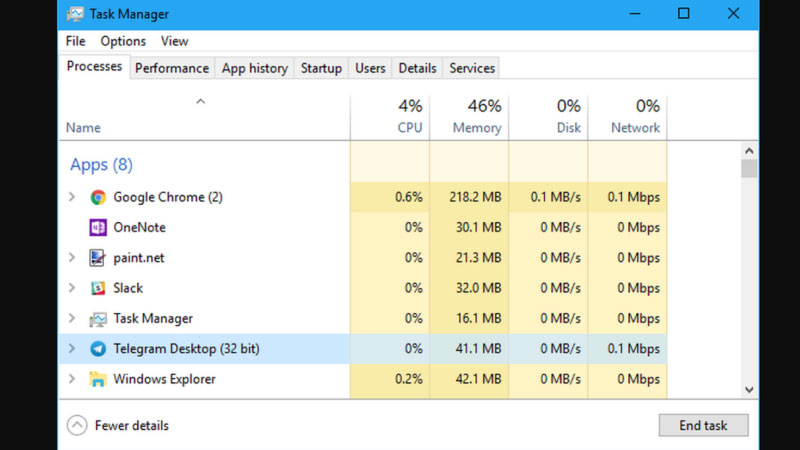
Task: Select the Google Chrome (2) row name
Action: pos(168,197)
